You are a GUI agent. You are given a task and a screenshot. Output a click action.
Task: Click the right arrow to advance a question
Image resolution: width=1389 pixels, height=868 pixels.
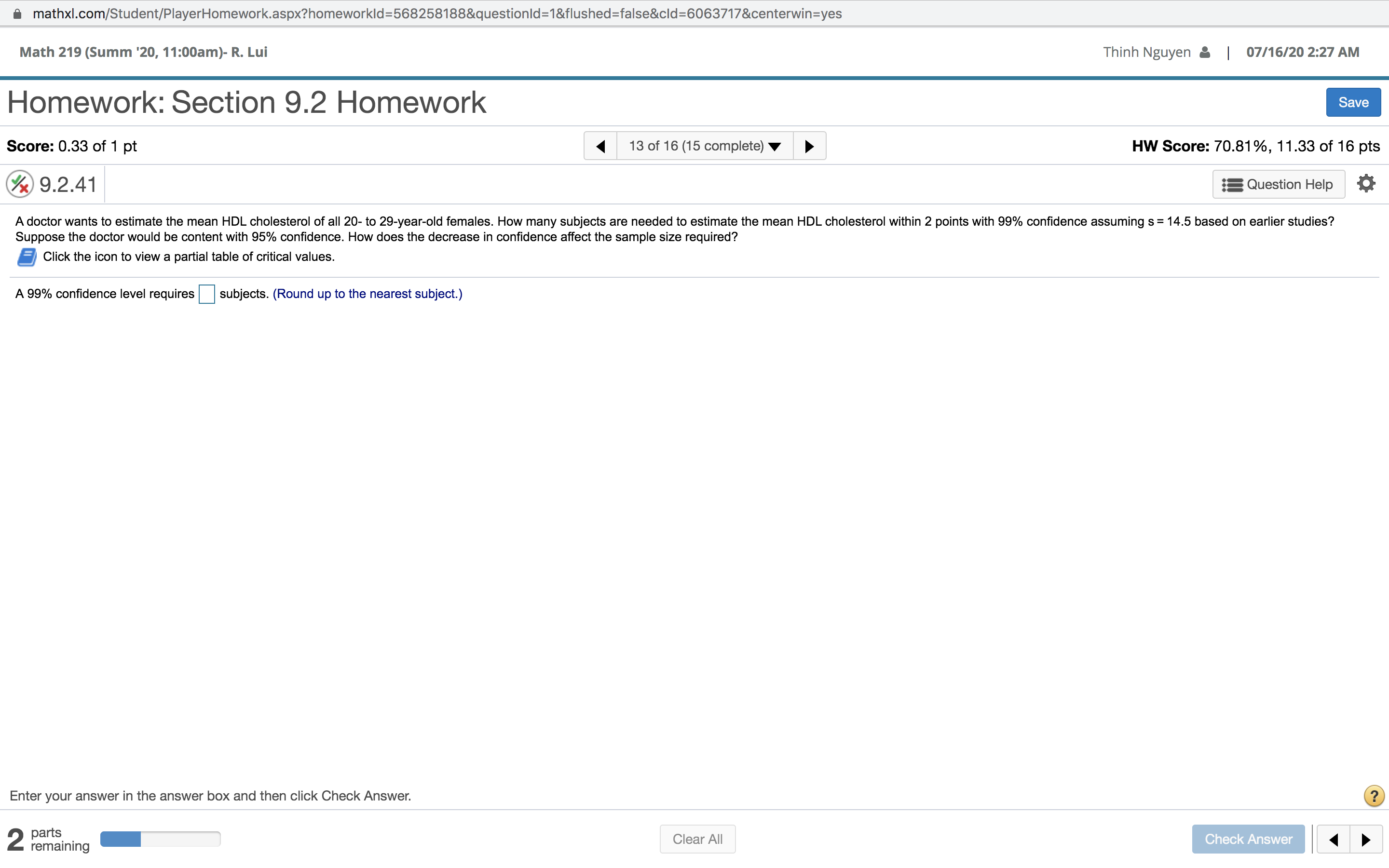[809, 145]
